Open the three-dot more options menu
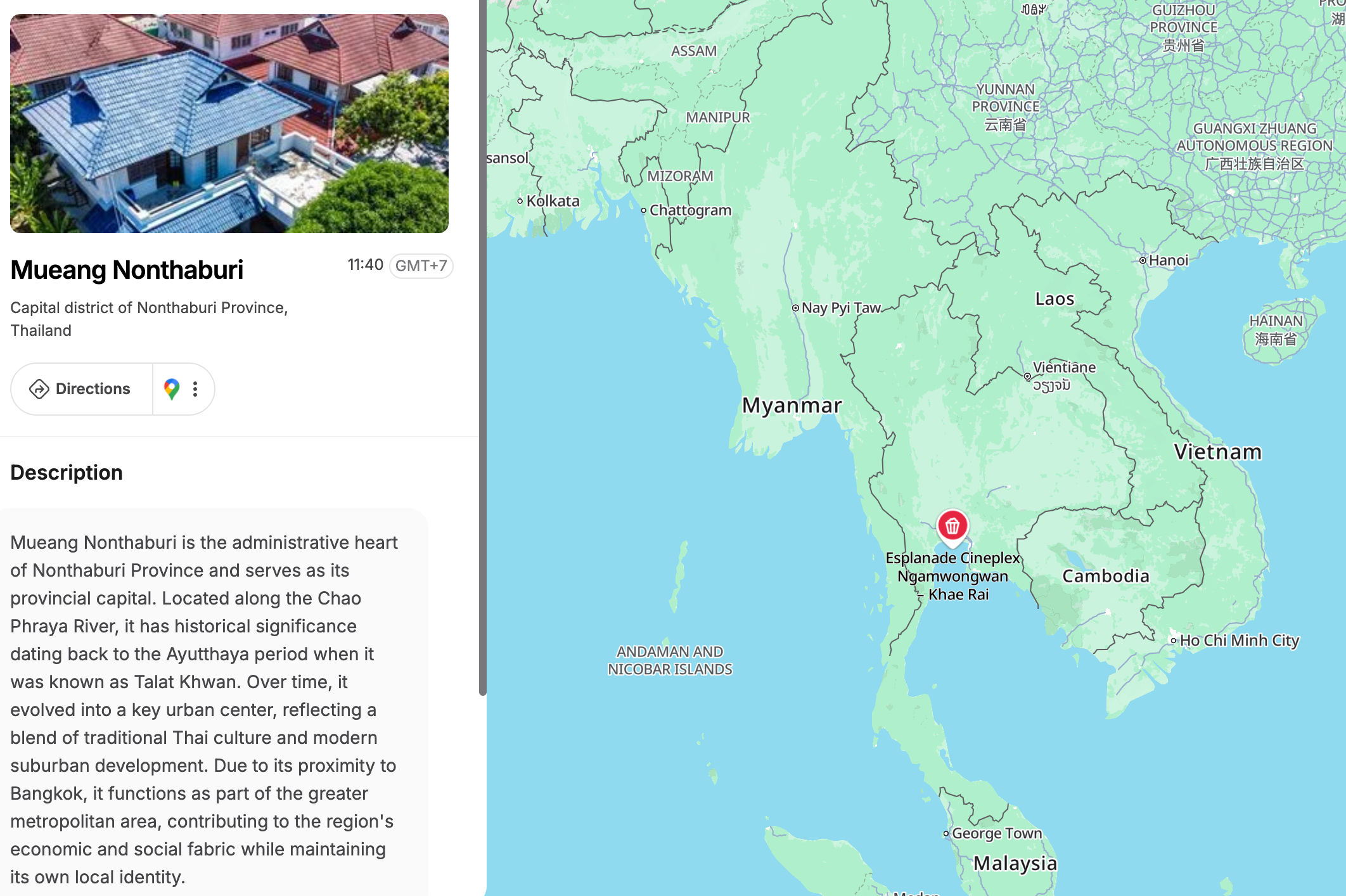The height and width of the screenshot is (896, 1346). click(x=195, y=389)
